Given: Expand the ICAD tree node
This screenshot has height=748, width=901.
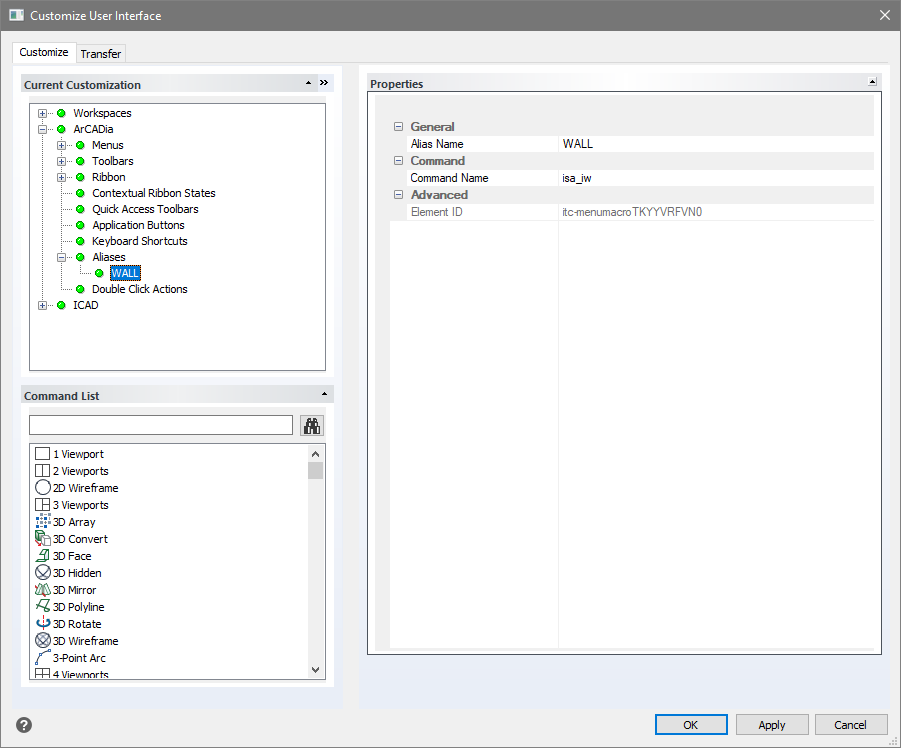Looking at the screenshot, I should (42, 306).
